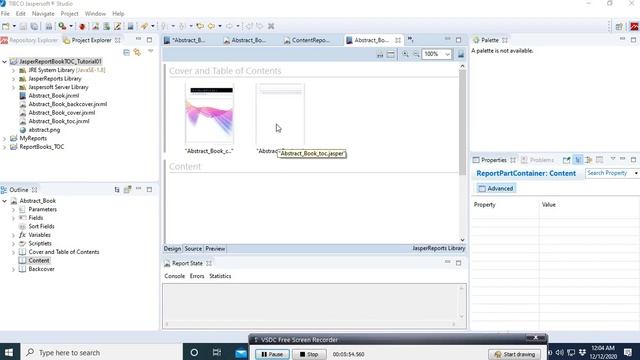Viewport: 640px width, 360px height.
Task: Expand ReportBooks_TOC project
Action: click(x=4, y=147)
